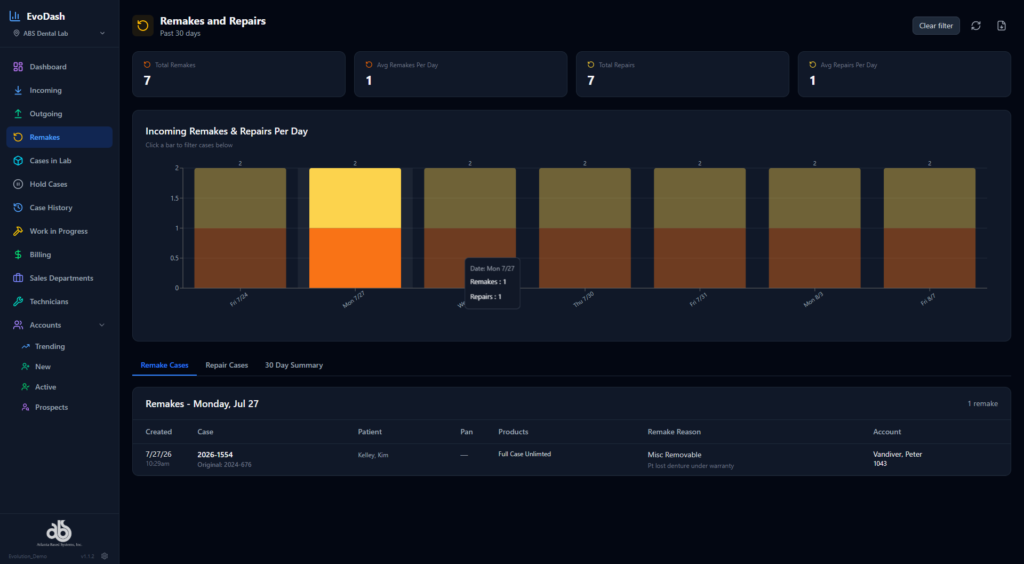The image size is (1024, 564).
Task: Open case 2026-1554 link
Action: tap(215, 454)
